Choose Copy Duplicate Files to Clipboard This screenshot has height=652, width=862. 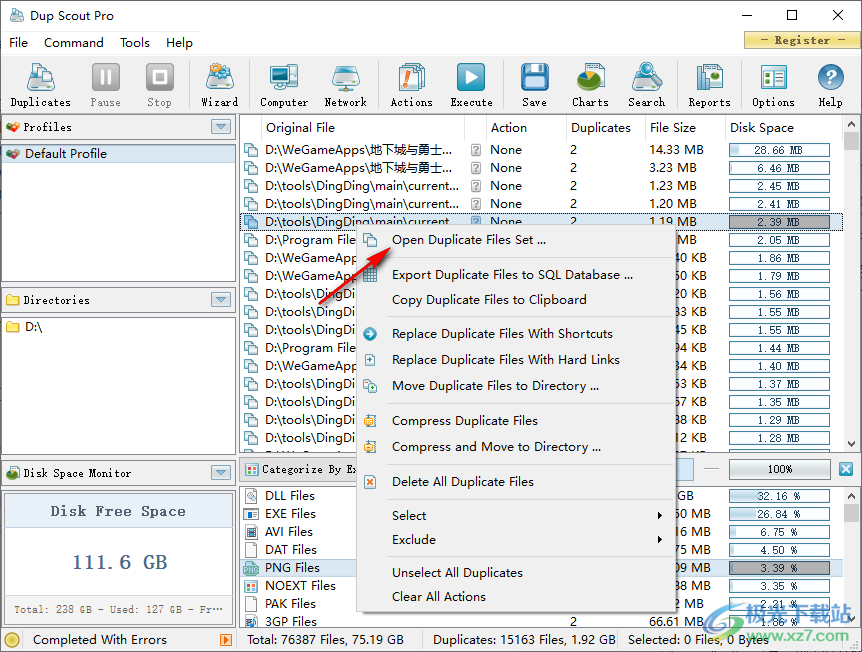tap(516, 300)
